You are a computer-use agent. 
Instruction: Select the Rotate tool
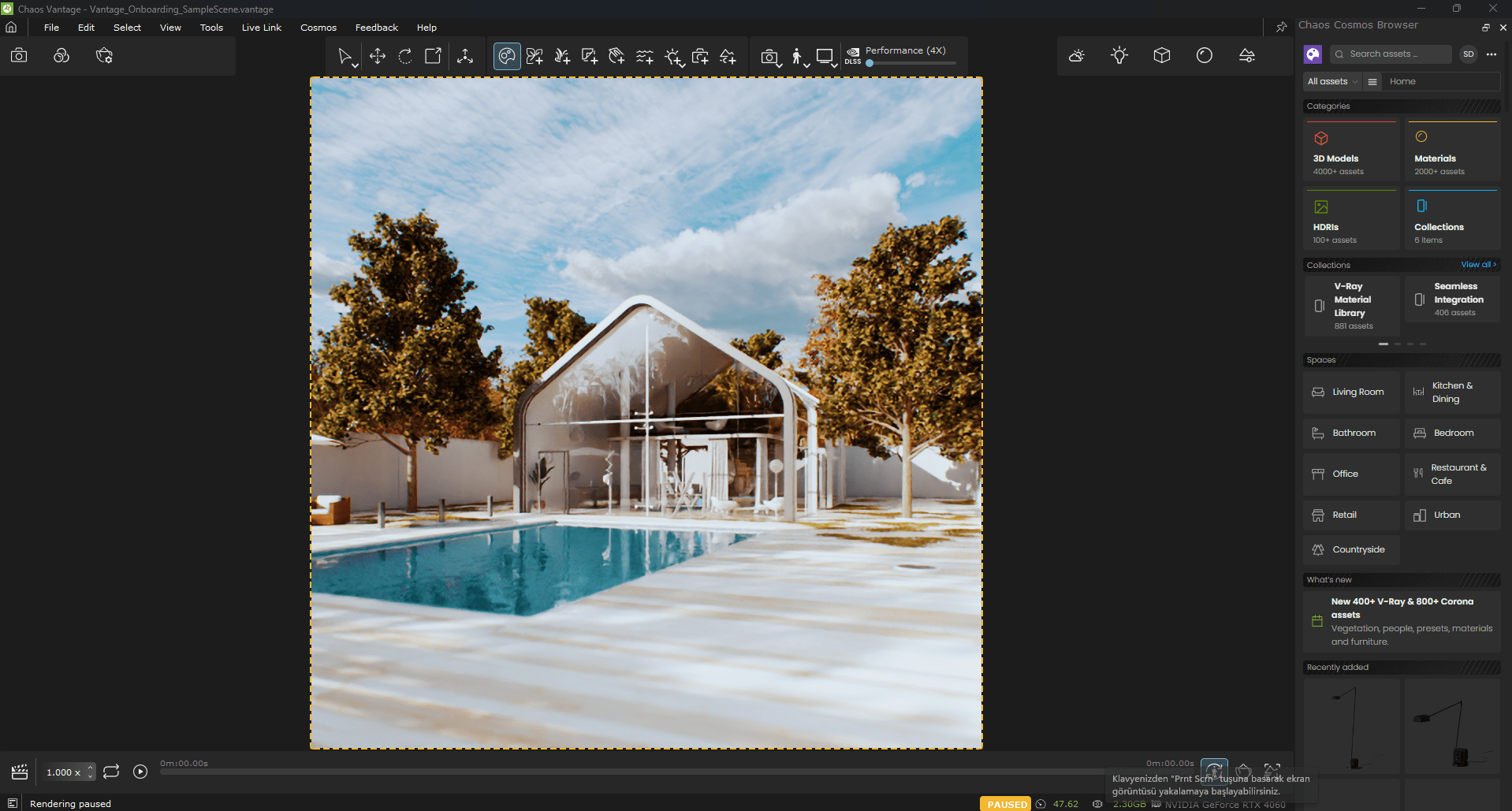(x=405, y=56)
